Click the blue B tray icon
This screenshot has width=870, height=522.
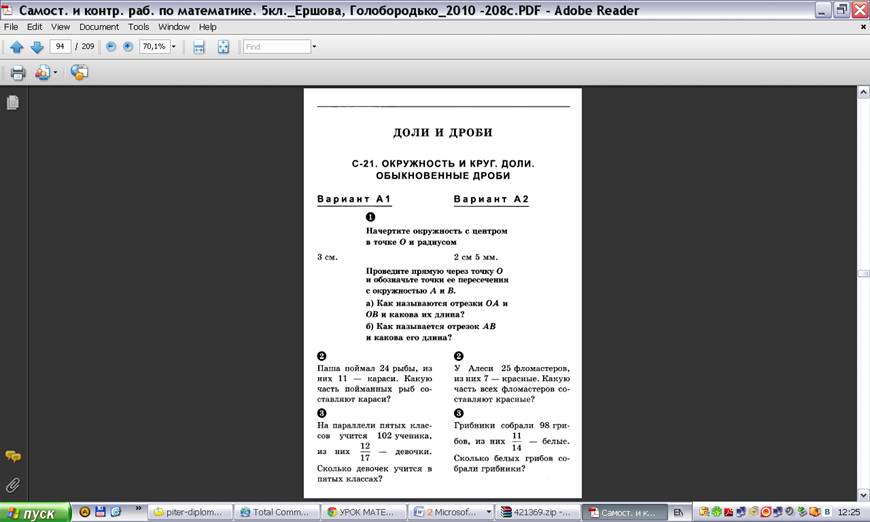tap(827, 512)
